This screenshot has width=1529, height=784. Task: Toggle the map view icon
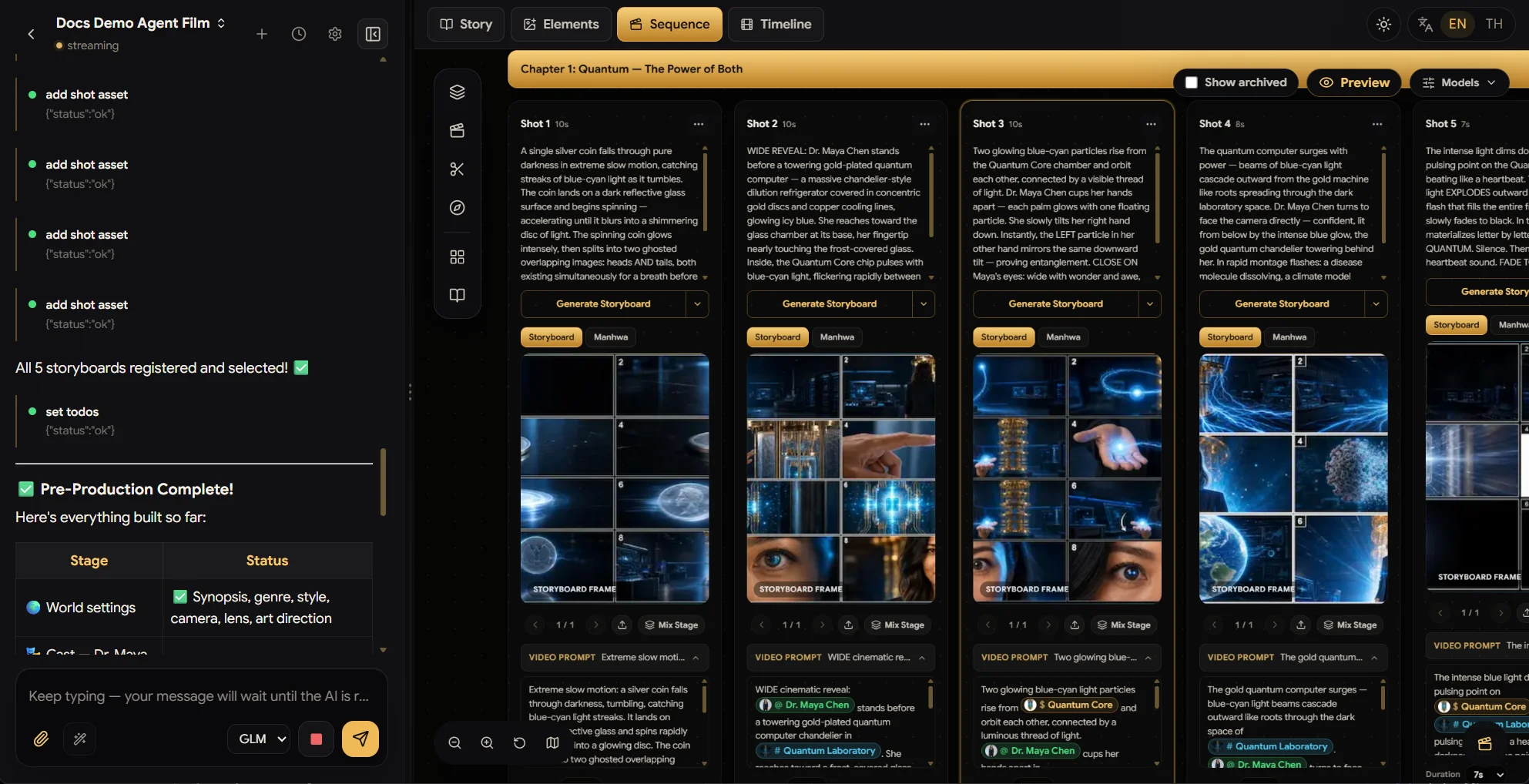[x=552, y=743]
